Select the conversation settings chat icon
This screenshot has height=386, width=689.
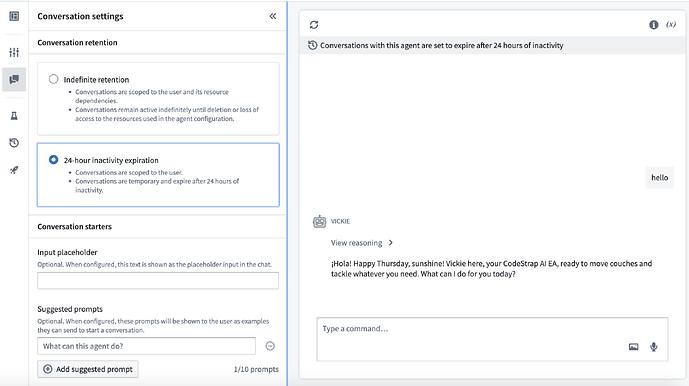(x=14, y=79)
